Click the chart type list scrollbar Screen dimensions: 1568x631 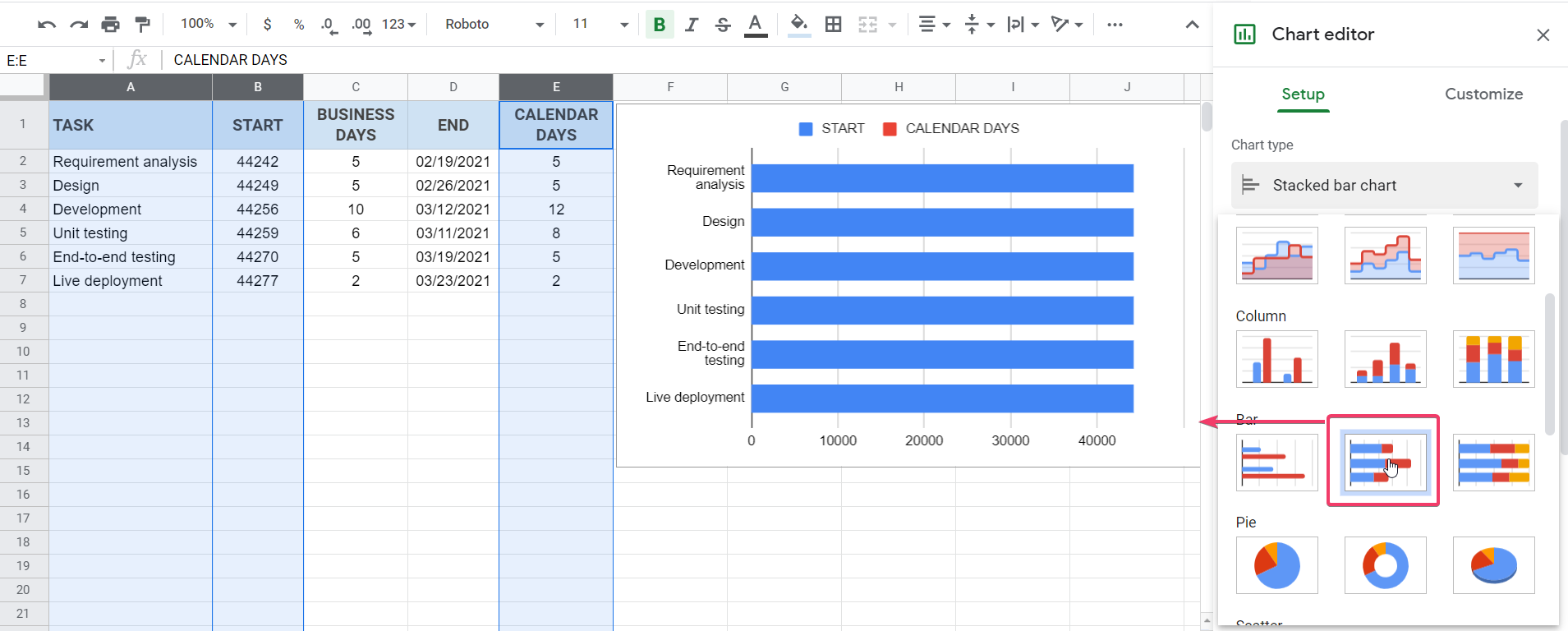click(1550, 363)
